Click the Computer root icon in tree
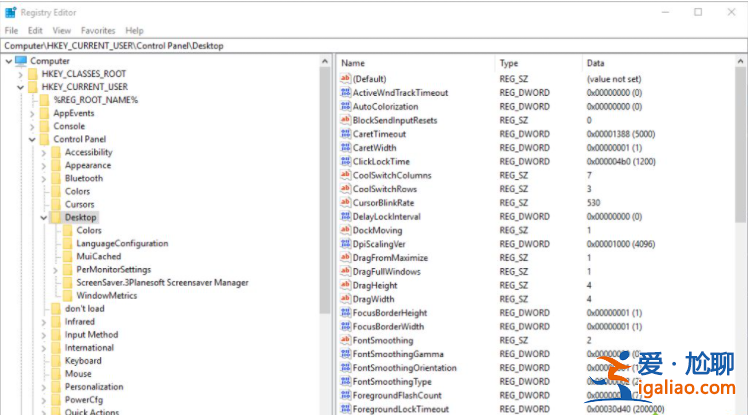The width and height of the screenshot is (748, 415). pos(21,61)
